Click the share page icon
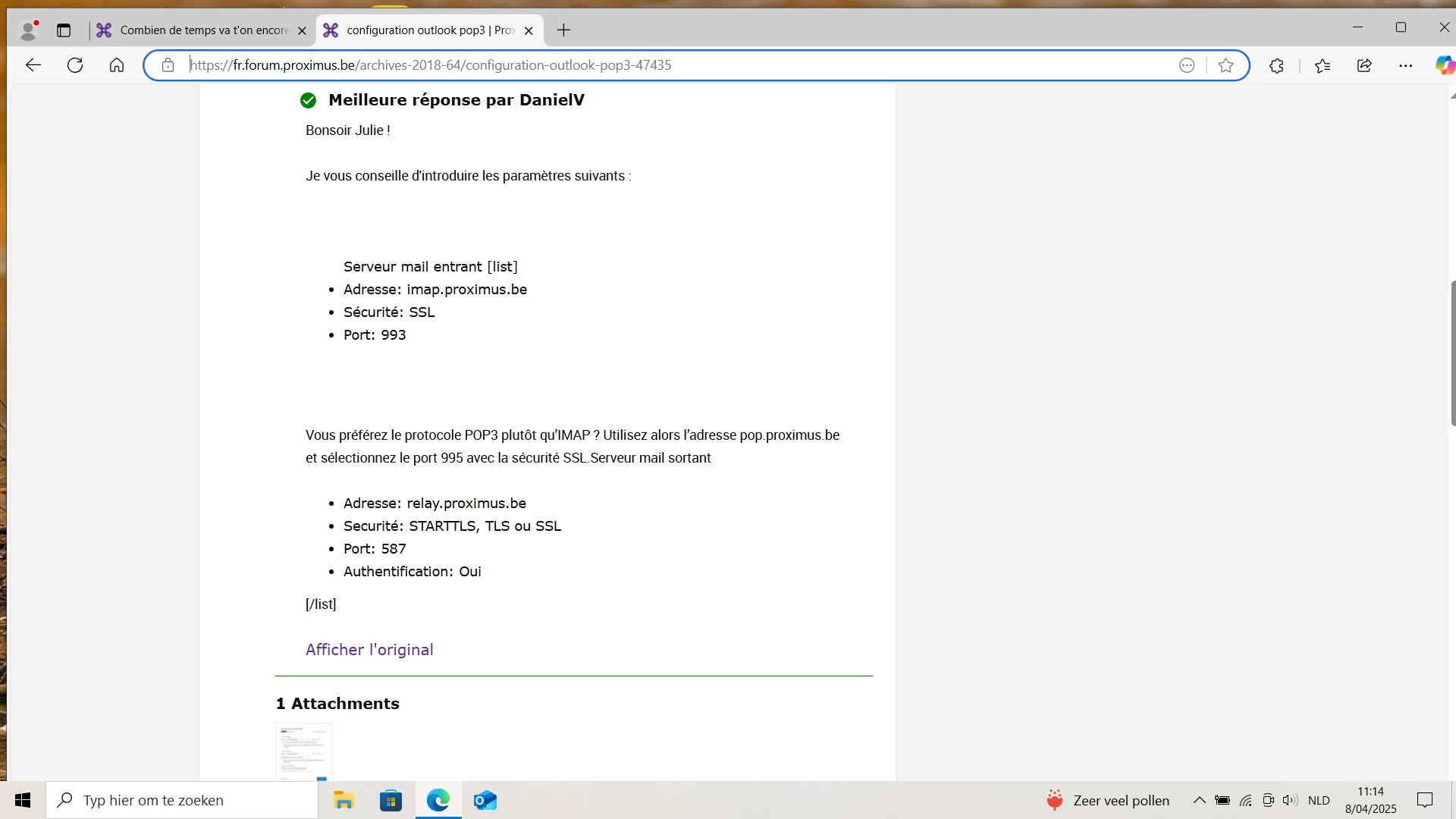 click(x=1364, y=66)
